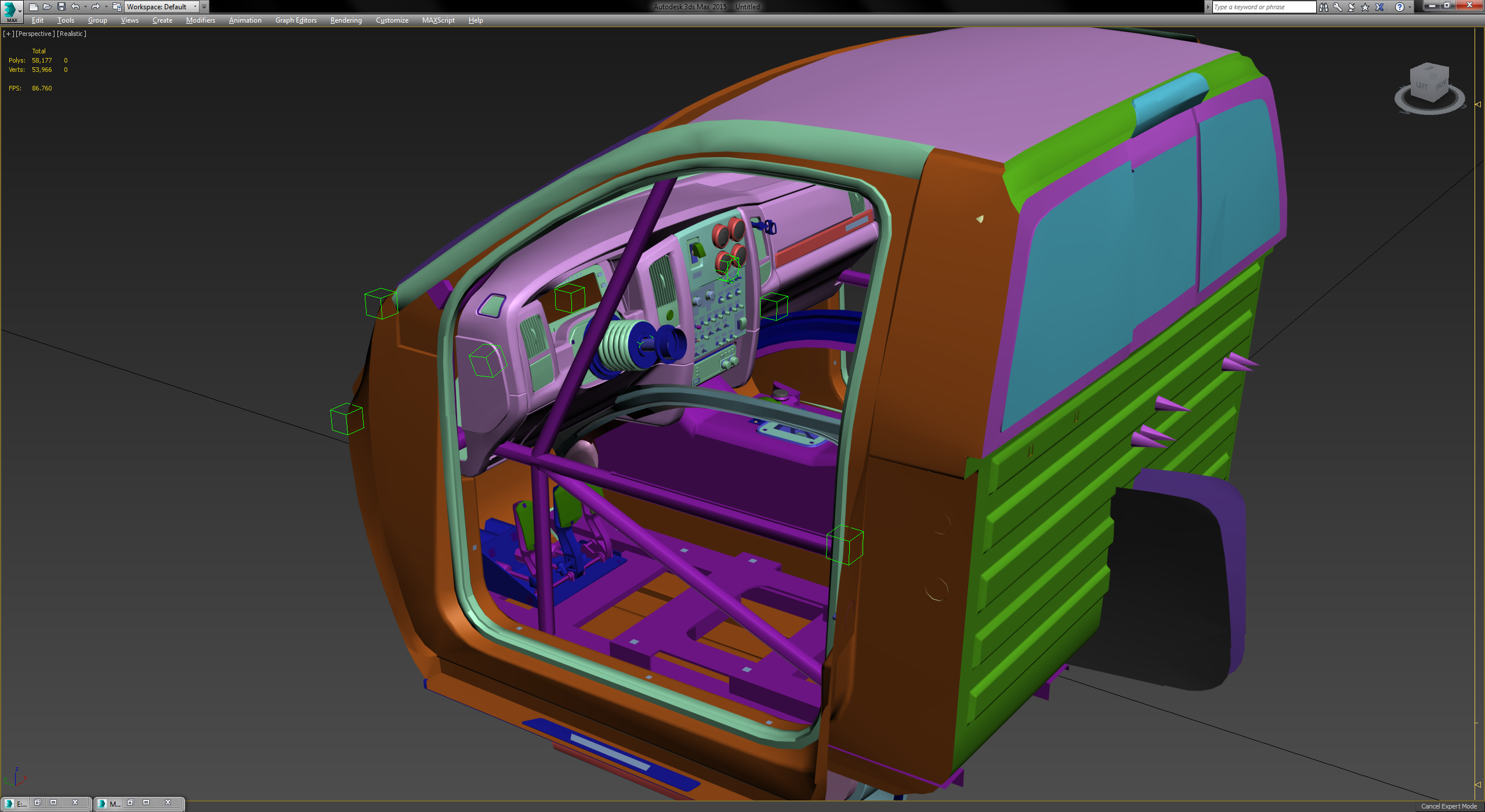Open InfoCenter Help with the question mark icon
This screenshot has width=1485, height=812.
click(1398, 7)
